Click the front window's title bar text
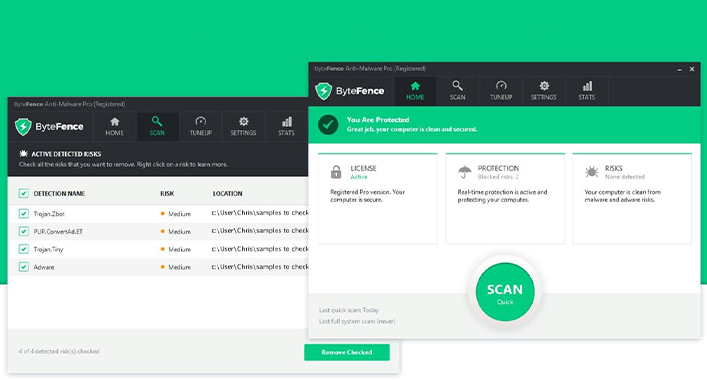707x380 pixels. click(x=370, y=69)
